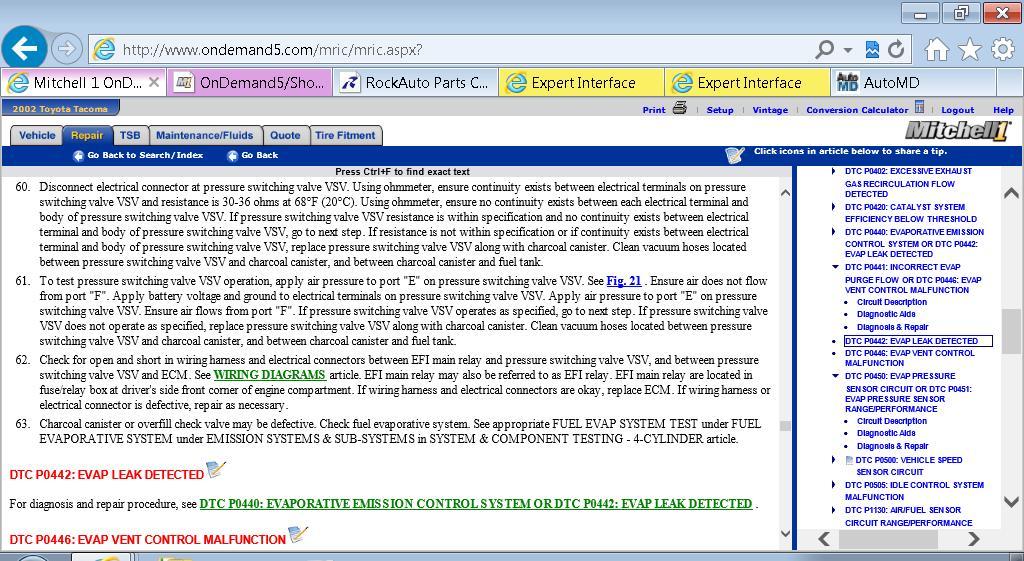Click page icon beside DTC P0500 entry
1024x561 pixels.
(849, 460)
